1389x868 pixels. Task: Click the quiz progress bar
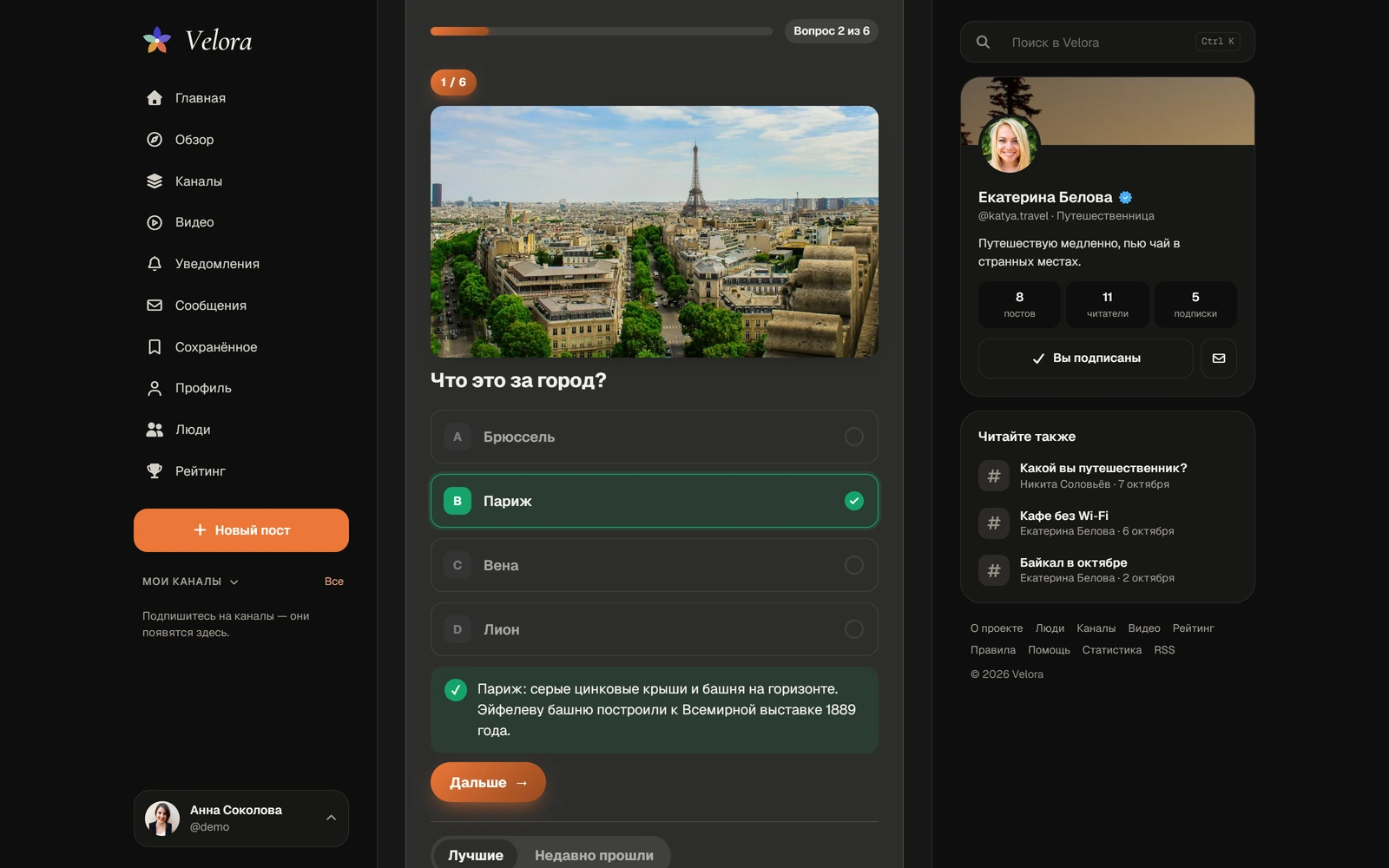click(x=601, y=31)
